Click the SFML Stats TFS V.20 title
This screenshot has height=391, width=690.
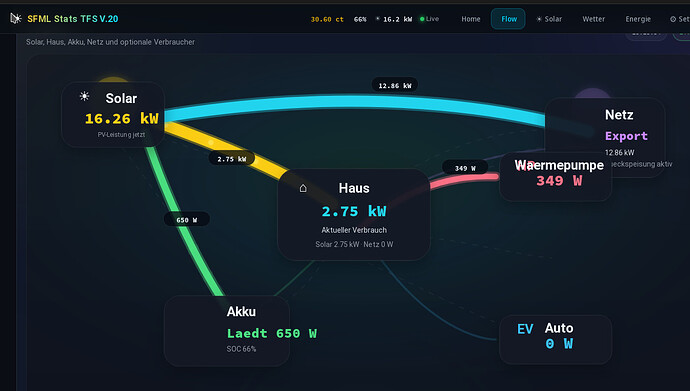click(73, 19)
